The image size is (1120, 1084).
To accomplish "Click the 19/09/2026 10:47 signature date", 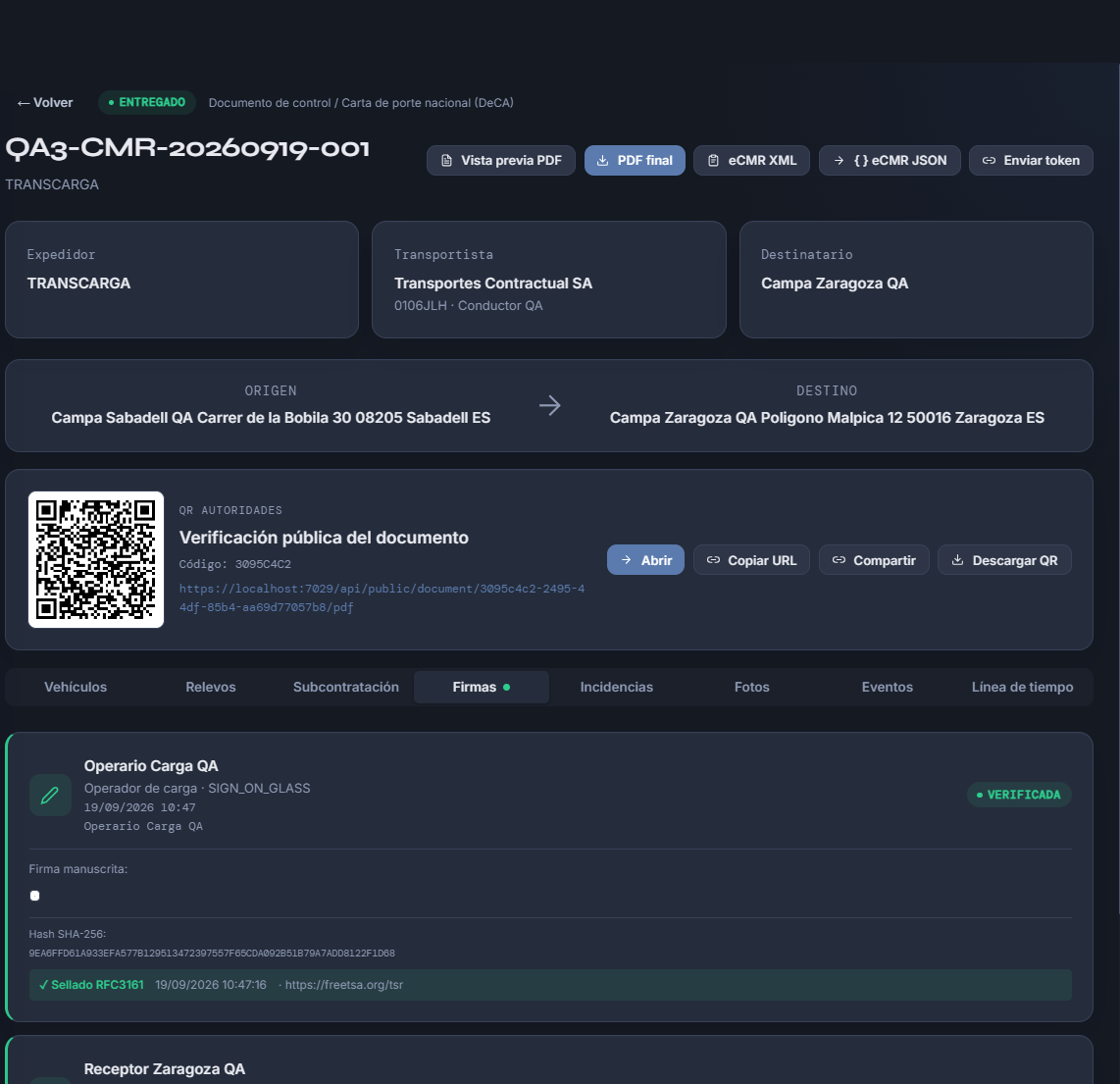I will 139,807.
